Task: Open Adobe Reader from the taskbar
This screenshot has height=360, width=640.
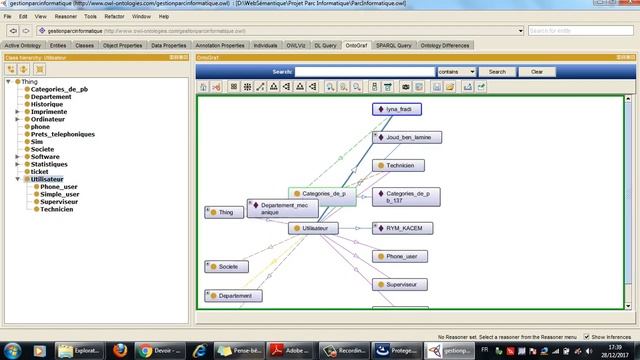Action: coord(290,351)
